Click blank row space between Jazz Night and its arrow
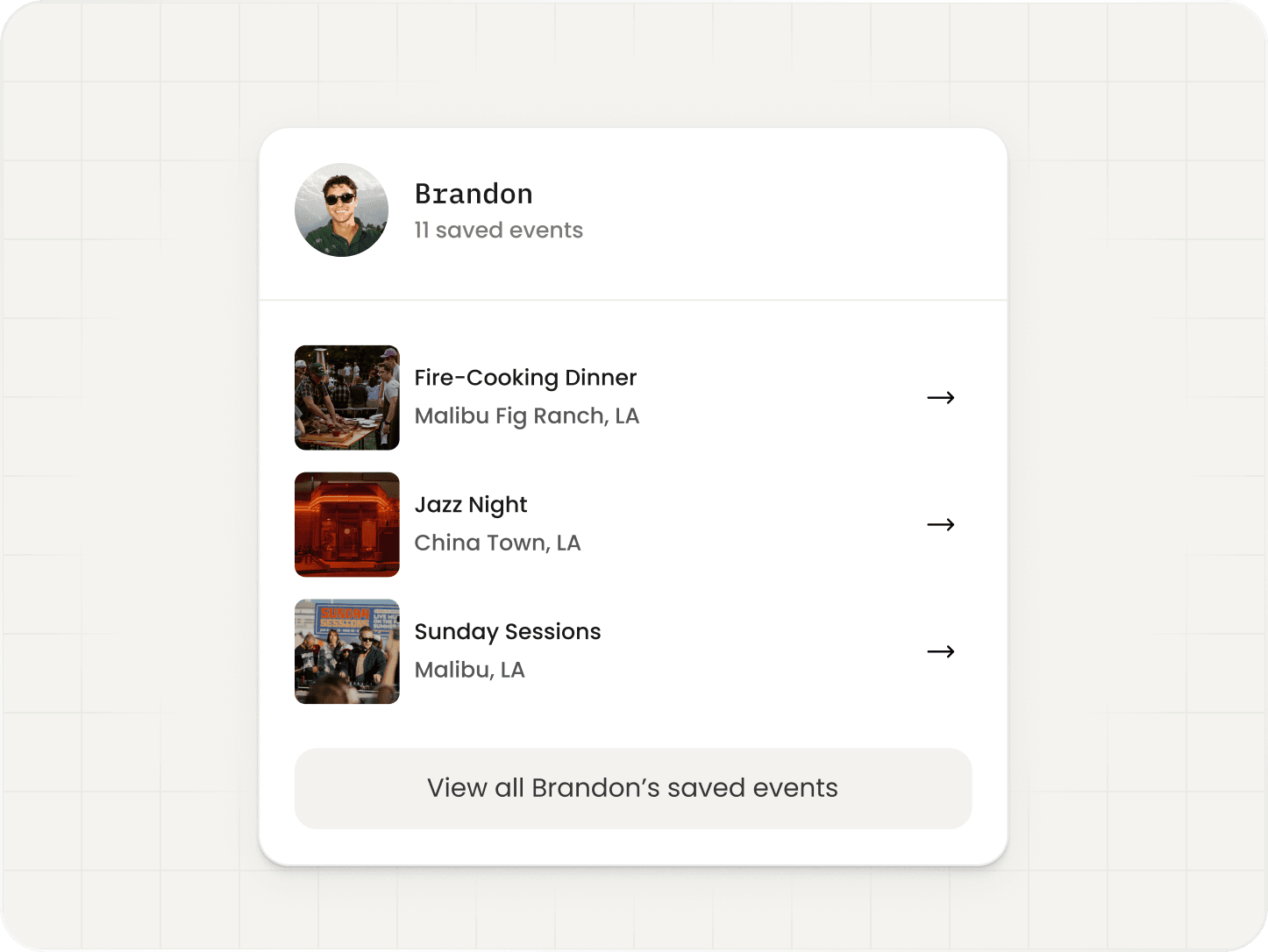 pyautogui.click(x=745, y=525)
